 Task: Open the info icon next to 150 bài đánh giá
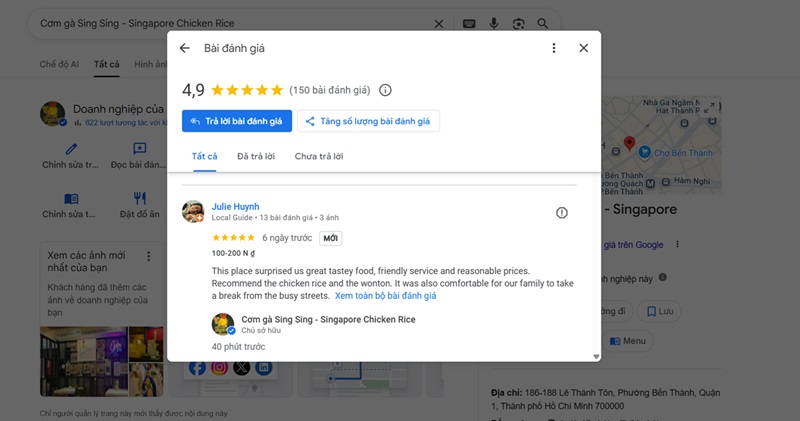click(385, 90)
